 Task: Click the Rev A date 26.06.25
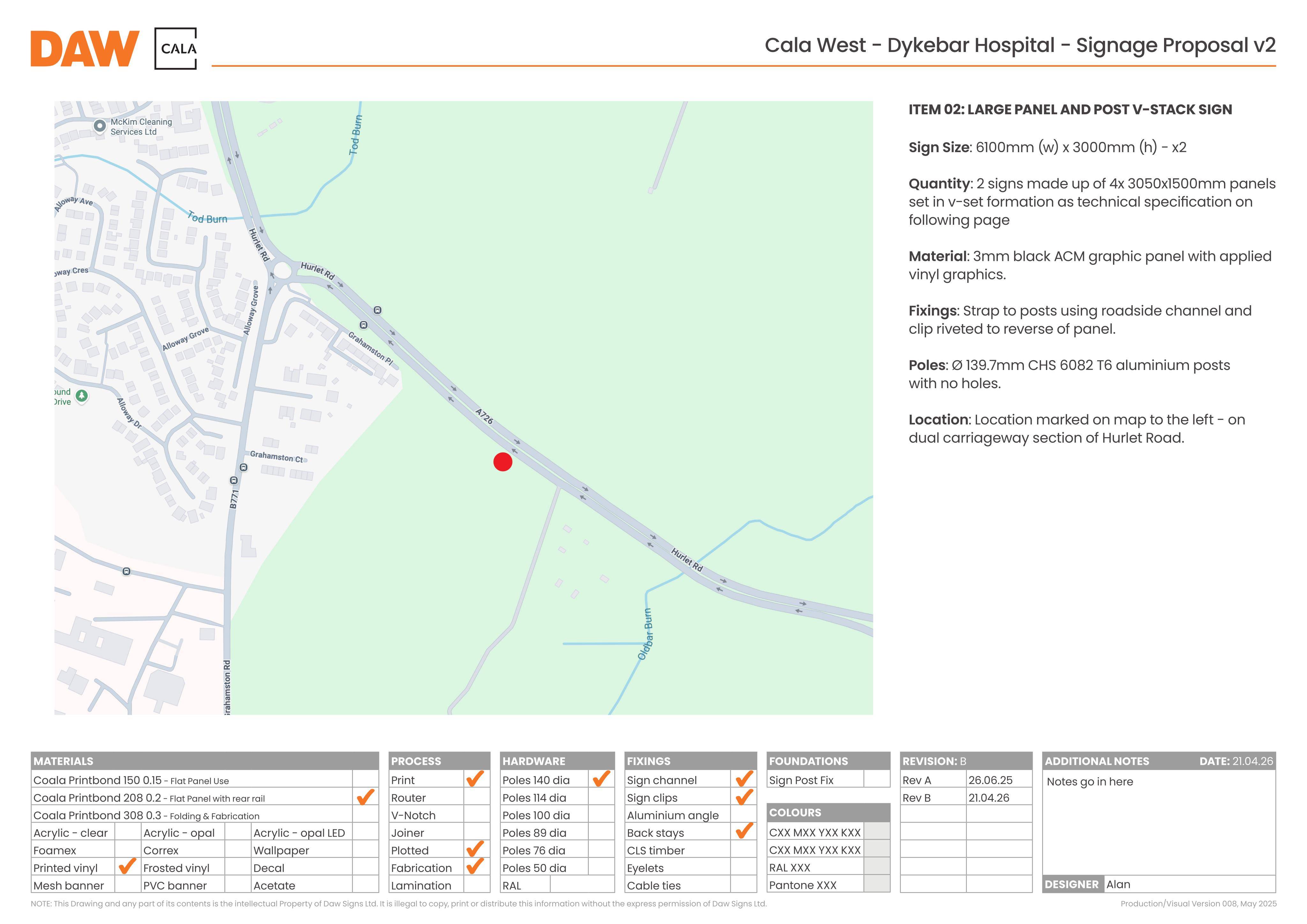tap(990, 780)
